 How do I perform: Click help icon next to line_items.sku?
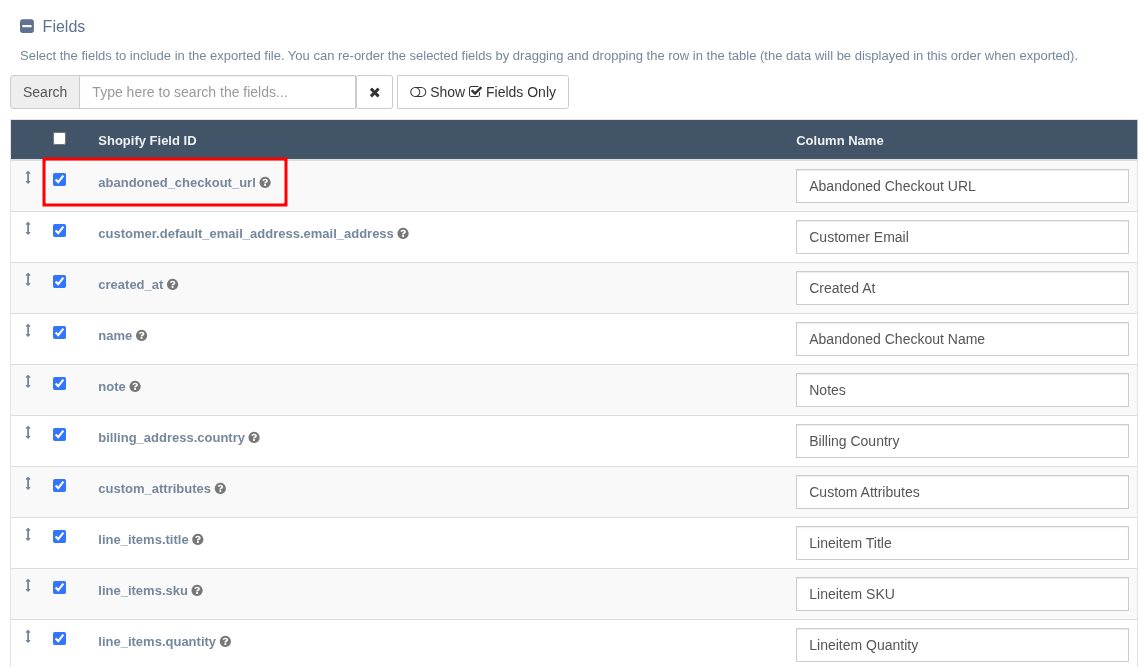pyautogui.click(x=197, y=591)
